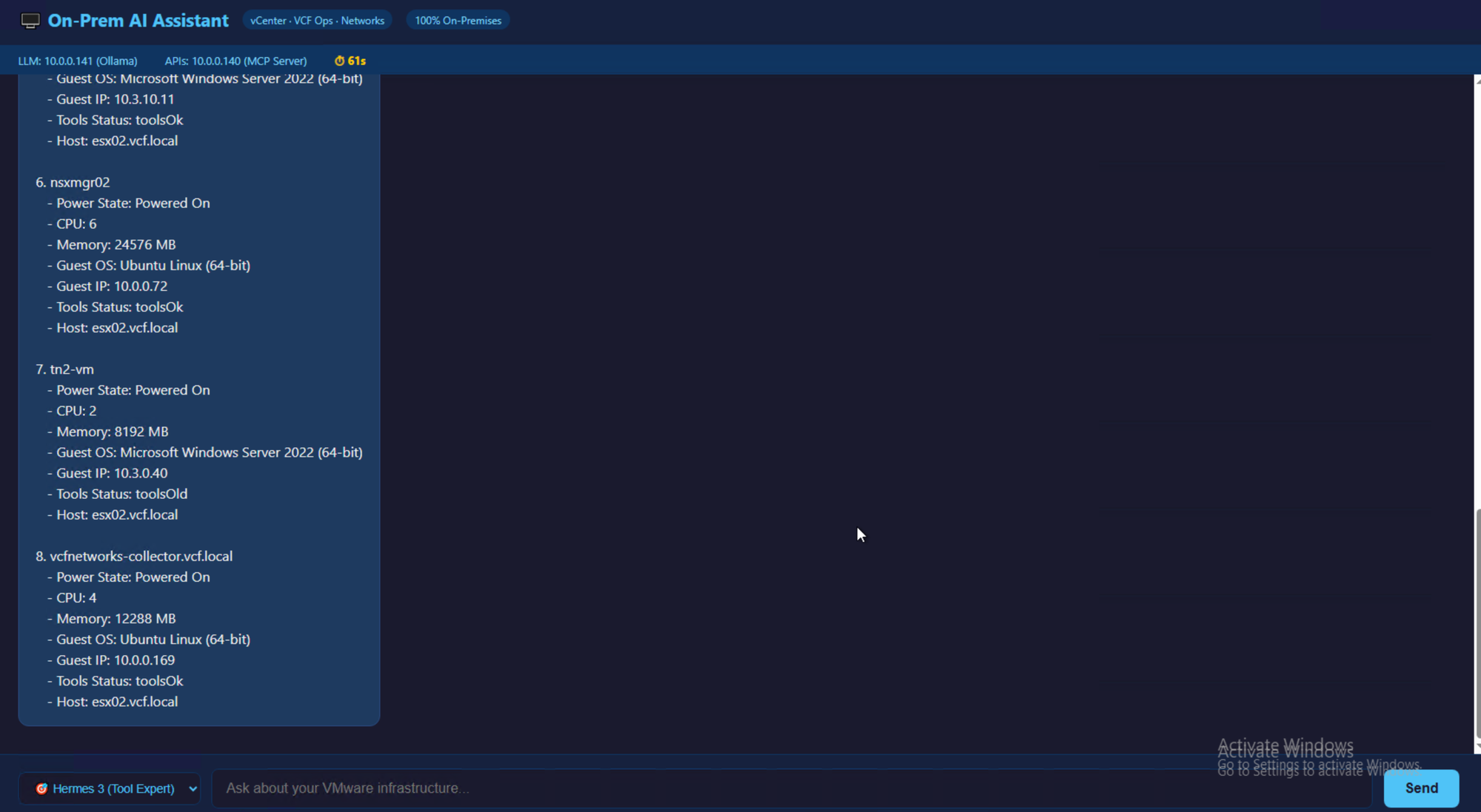Click 'Guest IP: 10.3.0.40' line
The height and width of the screenshot is (812, 1481).
107,473
